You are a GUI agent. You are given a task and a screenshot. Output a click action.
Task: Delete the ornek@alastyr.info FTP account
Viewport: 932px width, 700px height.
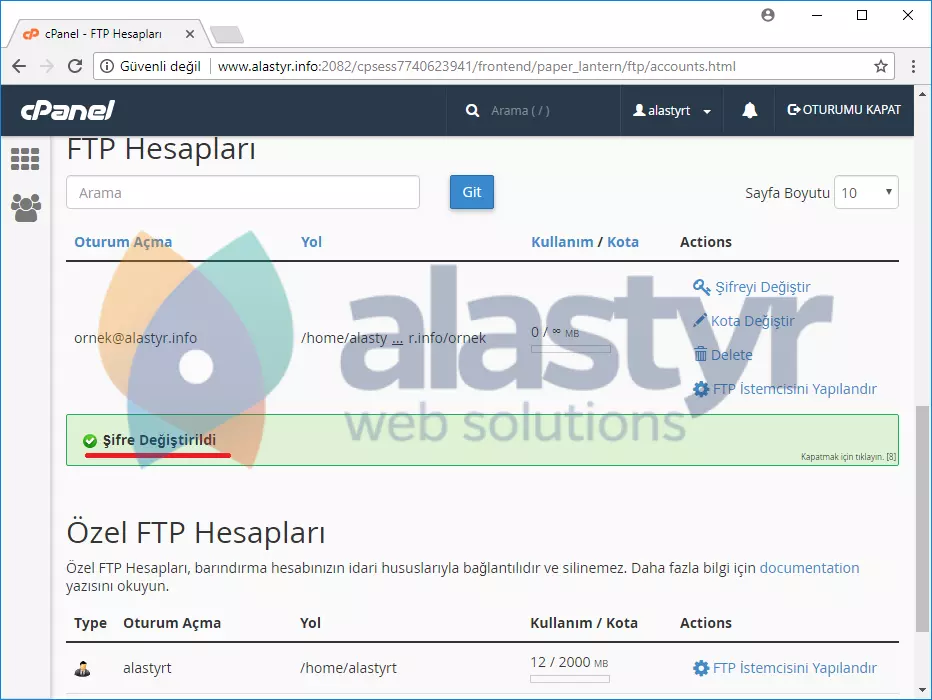[x=731, y=355]
